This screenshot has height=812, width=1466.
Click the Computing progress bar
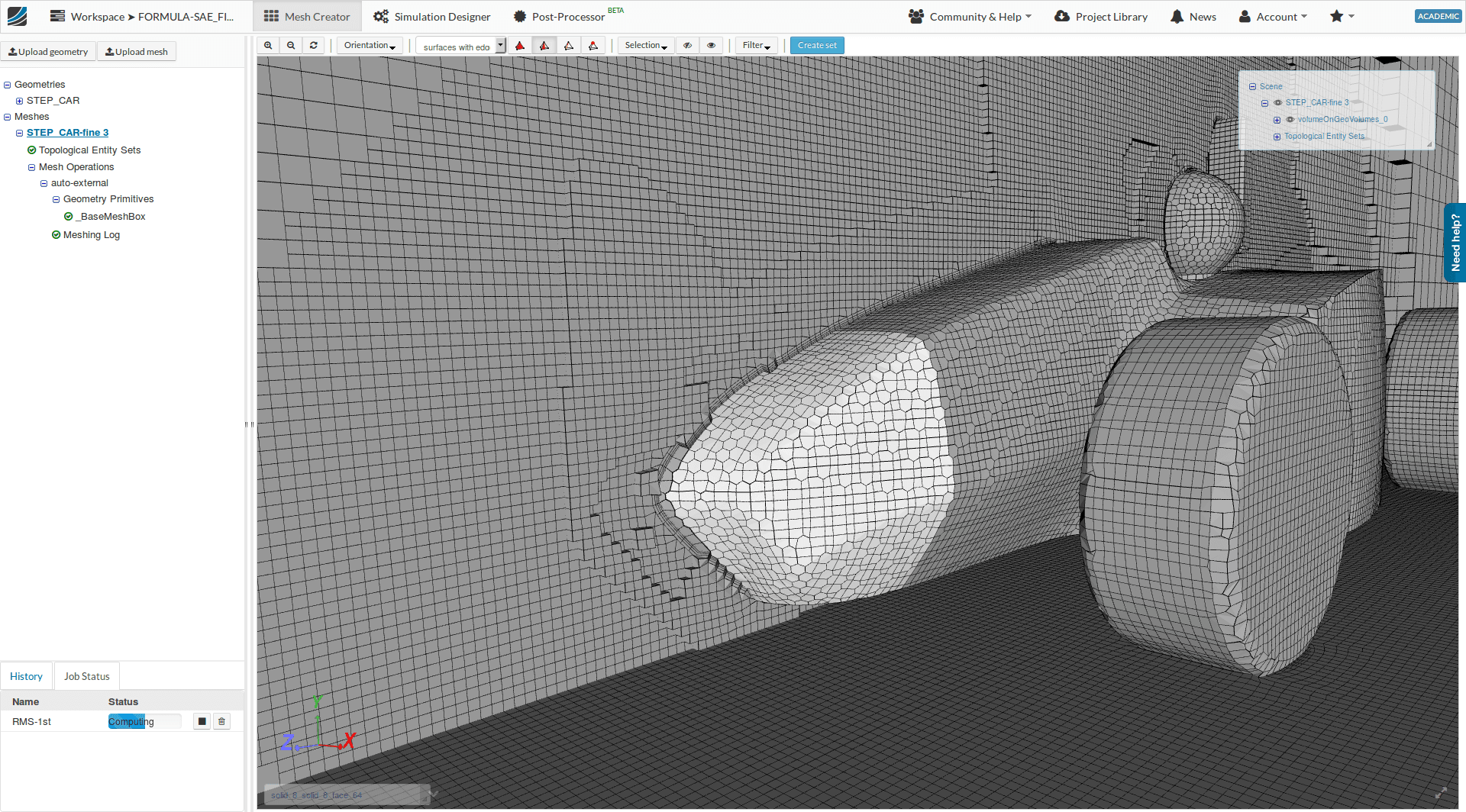tap(145, 721)
